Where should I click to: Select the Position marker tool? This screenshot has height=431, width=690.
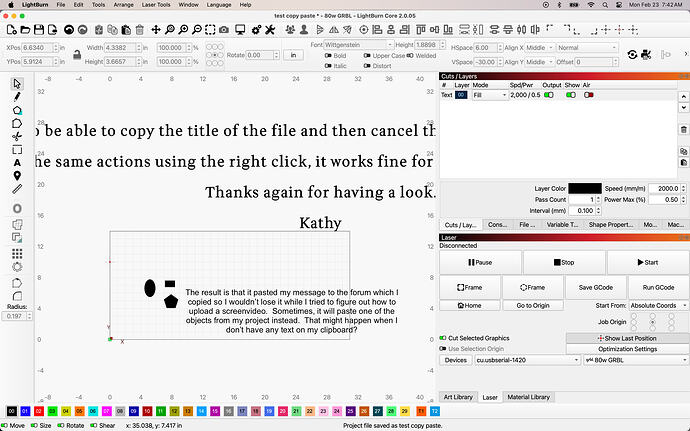[17, 175]
